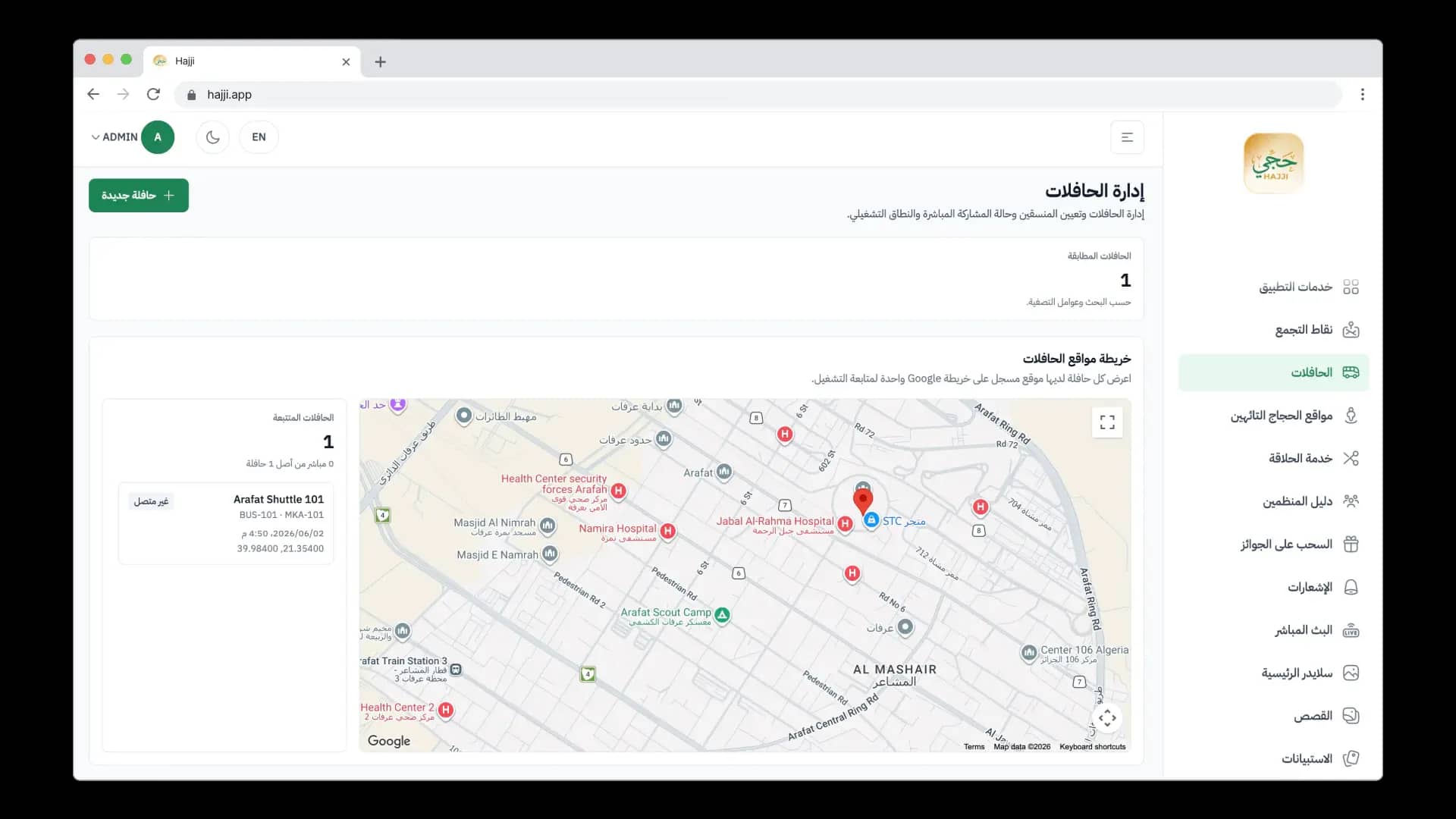Click the Center 106 Algeria marker
1456x819 pixels.
pyautogui.click(x=1028, y=653)
